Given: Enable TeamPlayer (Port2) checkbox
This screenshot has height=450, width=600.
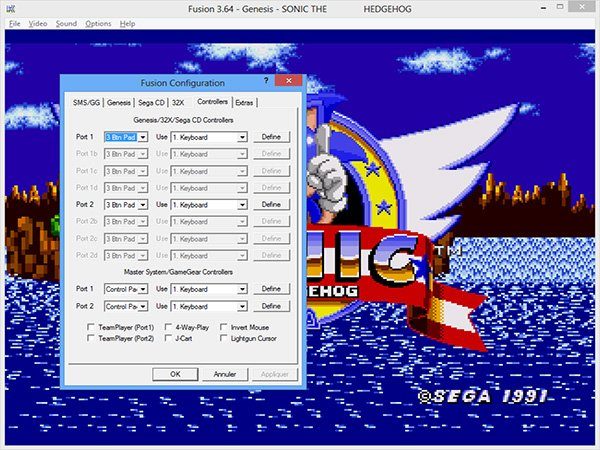Looking at the screenshot, I should coord(91,338).
